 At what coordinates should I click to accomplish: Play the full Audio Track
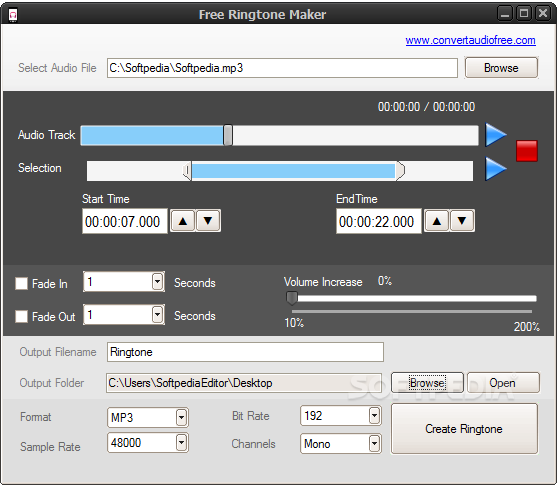point(496,135)
